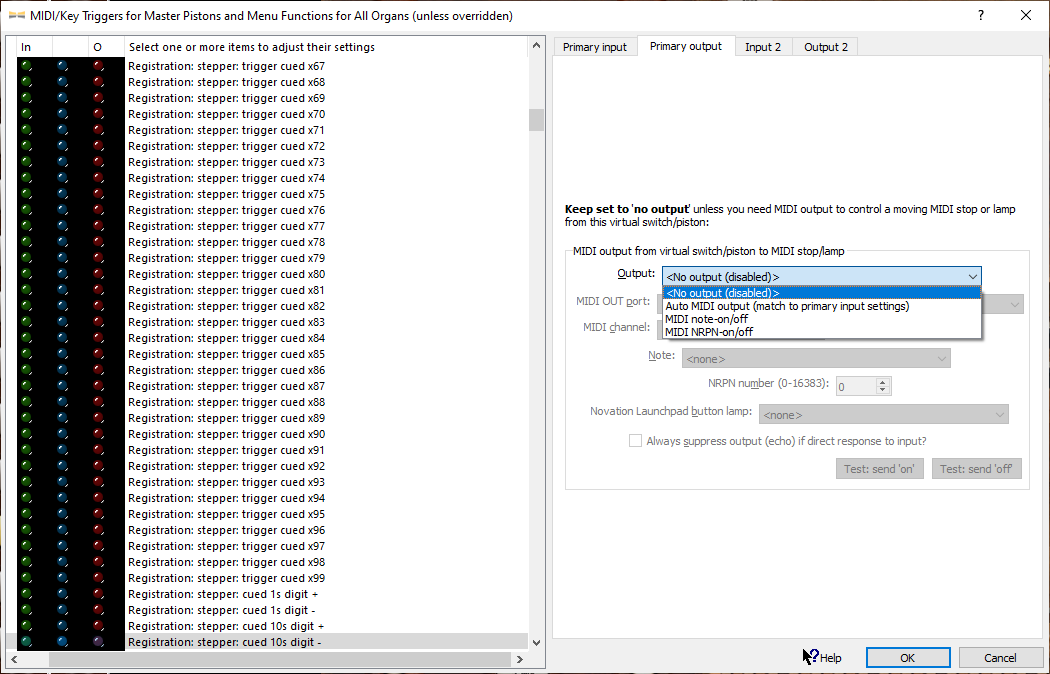This screenshot has height=674, width=1050.
Task: Open the Input 2 tab
Action: point(763,47)
